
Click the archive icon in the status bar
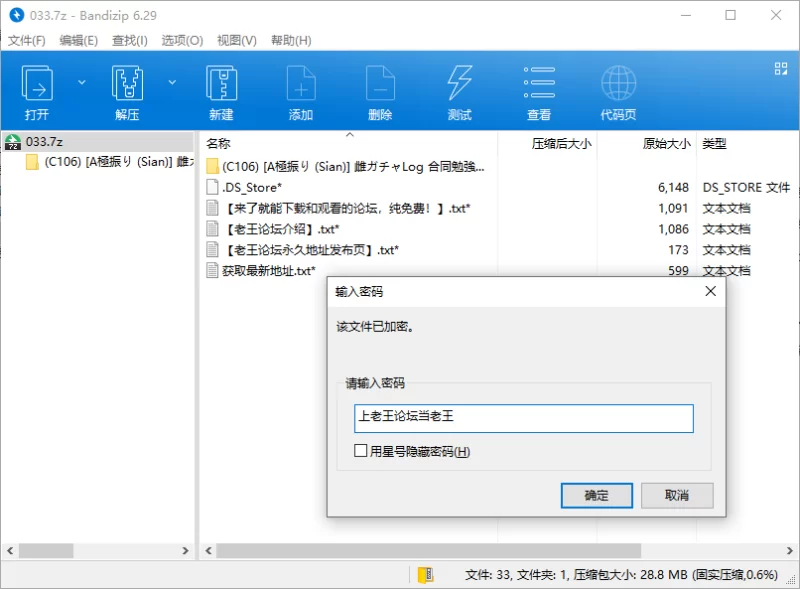[x=426, y=575]
